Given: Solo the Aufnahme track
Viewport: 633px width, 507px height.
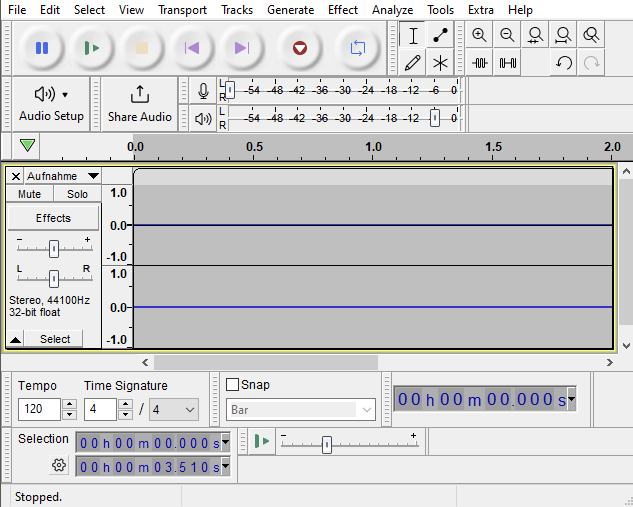Looking at the screenshot, I should click(x=77, y=194).
